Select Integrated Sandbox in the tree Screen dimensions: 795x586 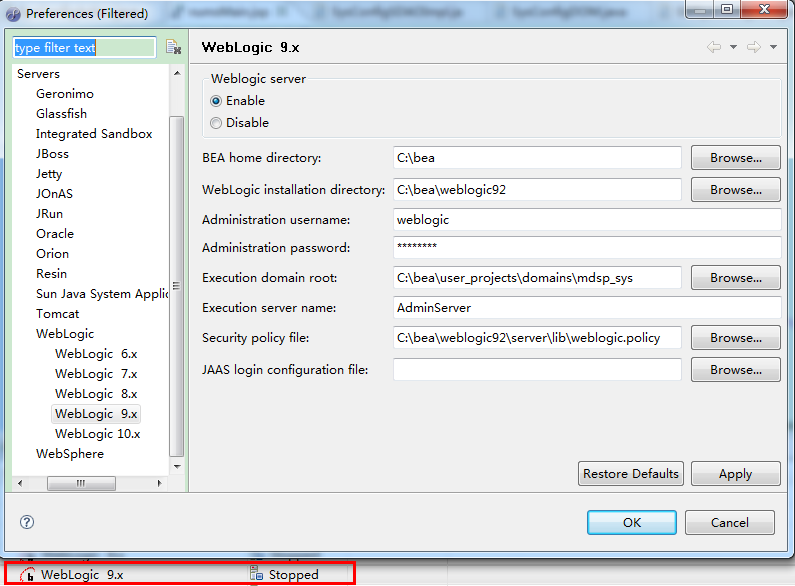(94, 134)
